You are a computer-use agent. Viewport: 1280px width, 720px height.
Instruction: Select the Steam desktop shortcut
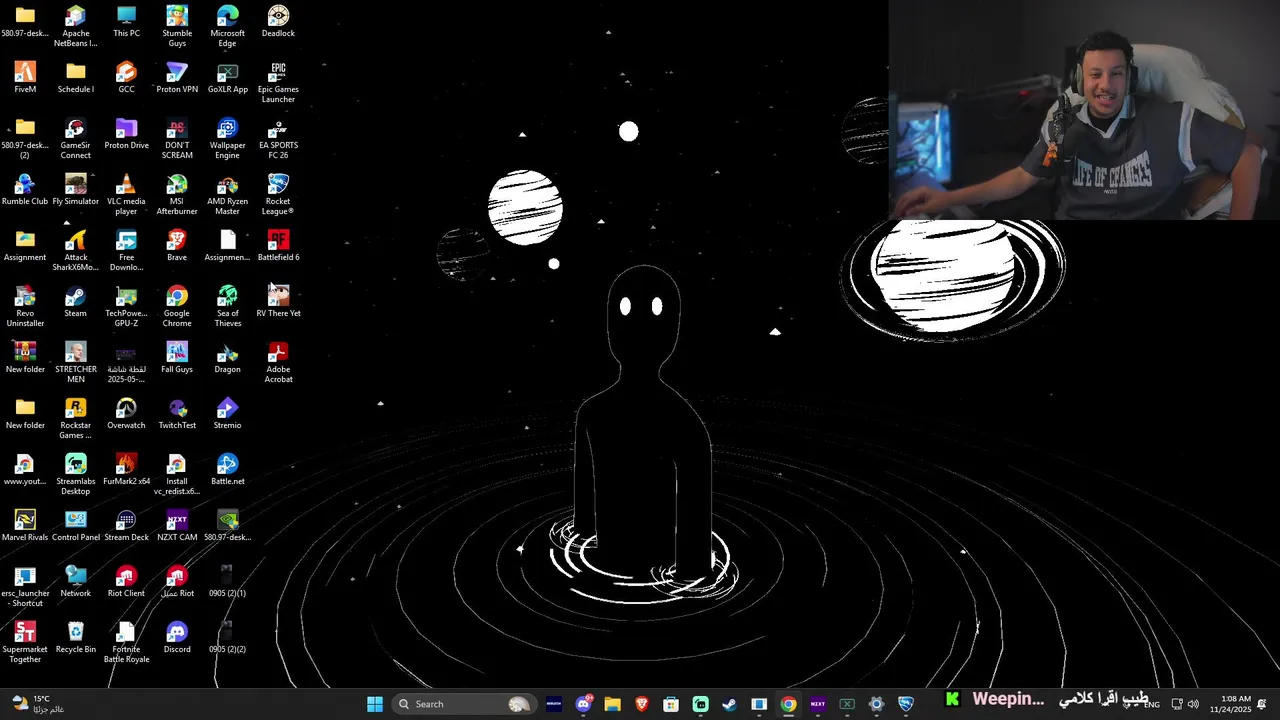coord(75,301)
